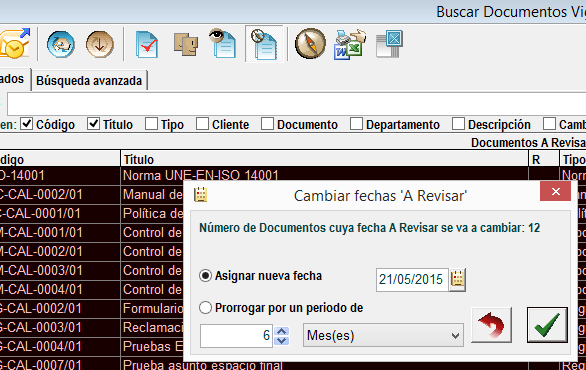Toggle the Título search checkbox

pos(93,124)
